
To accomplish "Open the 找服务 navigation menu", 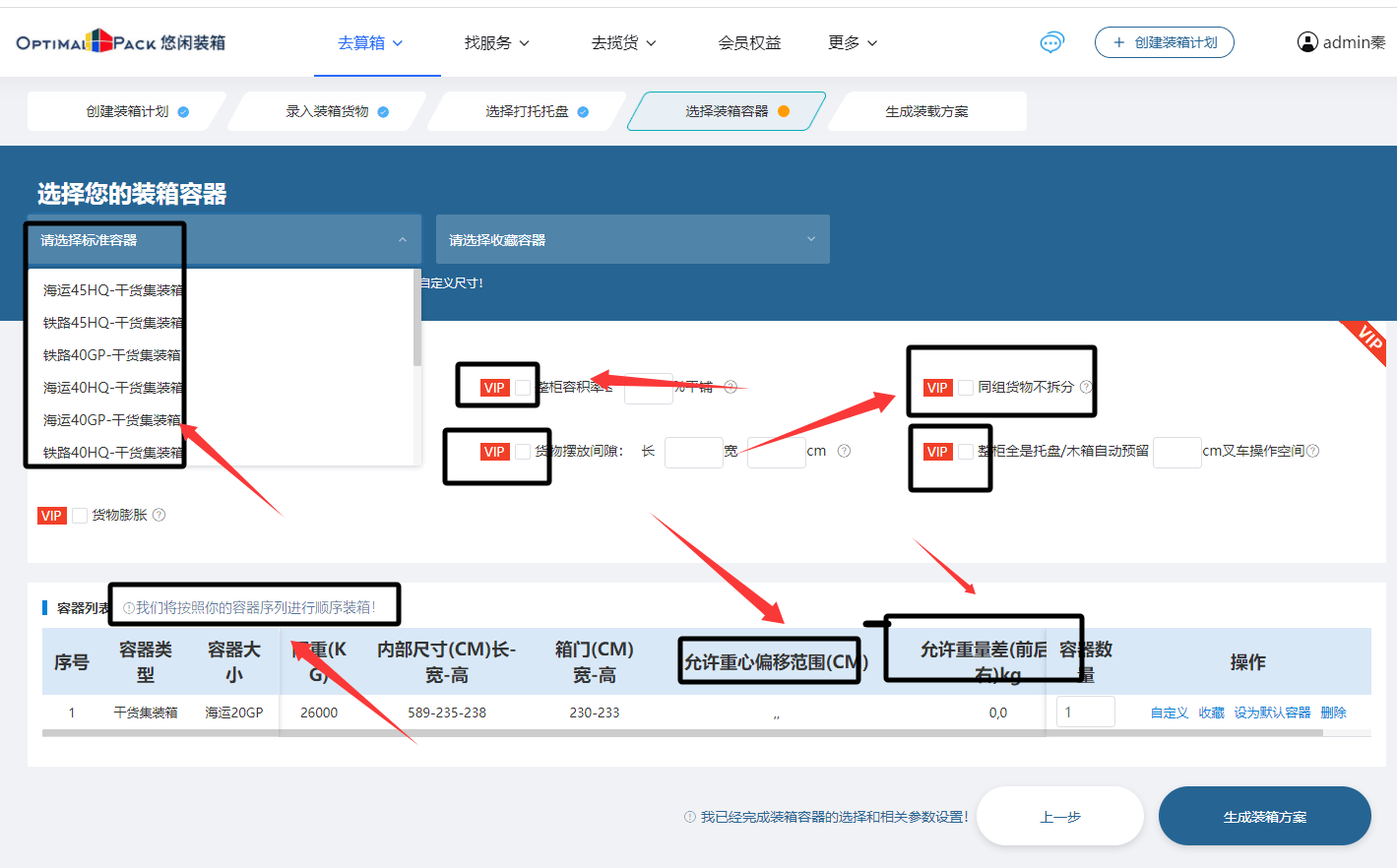I will [496, 42].
